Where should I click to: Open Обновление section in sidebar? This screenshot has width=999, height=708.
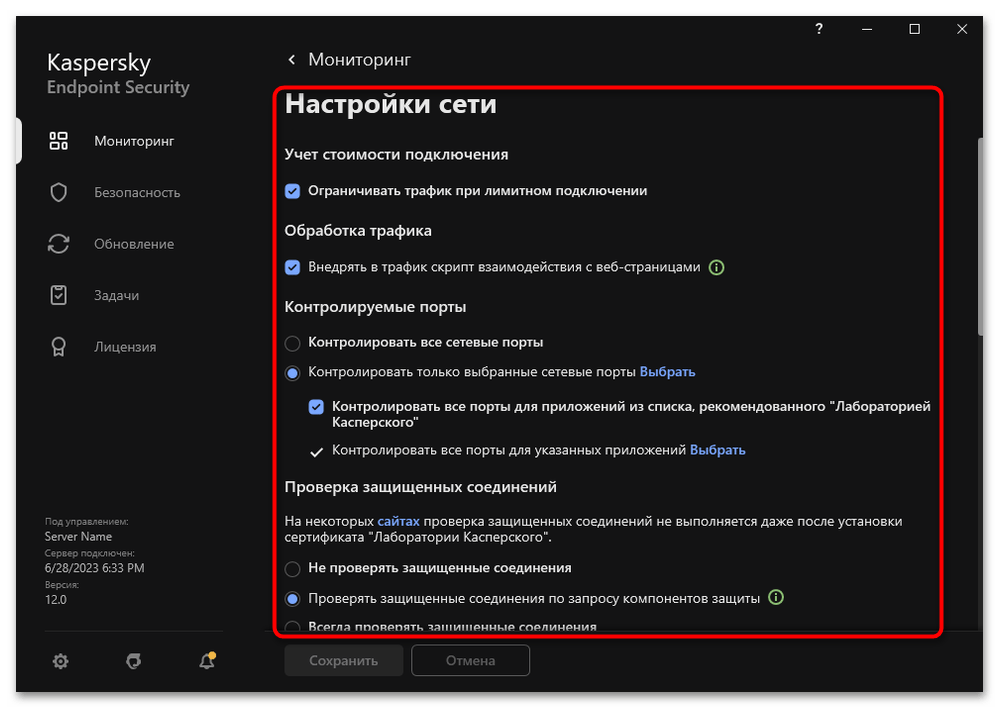coord(134,244)
